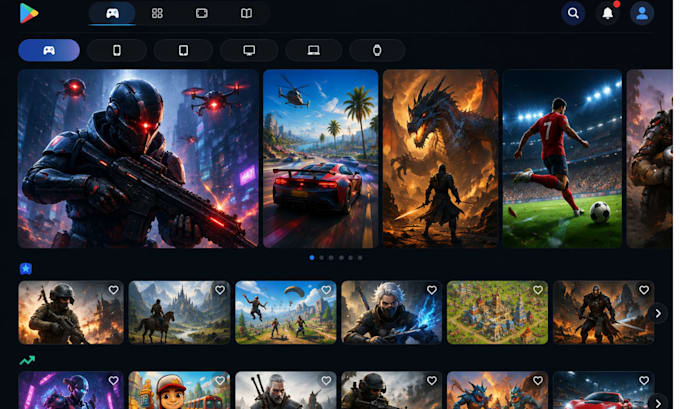The width and height of the screenshot is (680, 409).
Task: Open the parachute battle royale thumbnail
Action: (286, 312)
